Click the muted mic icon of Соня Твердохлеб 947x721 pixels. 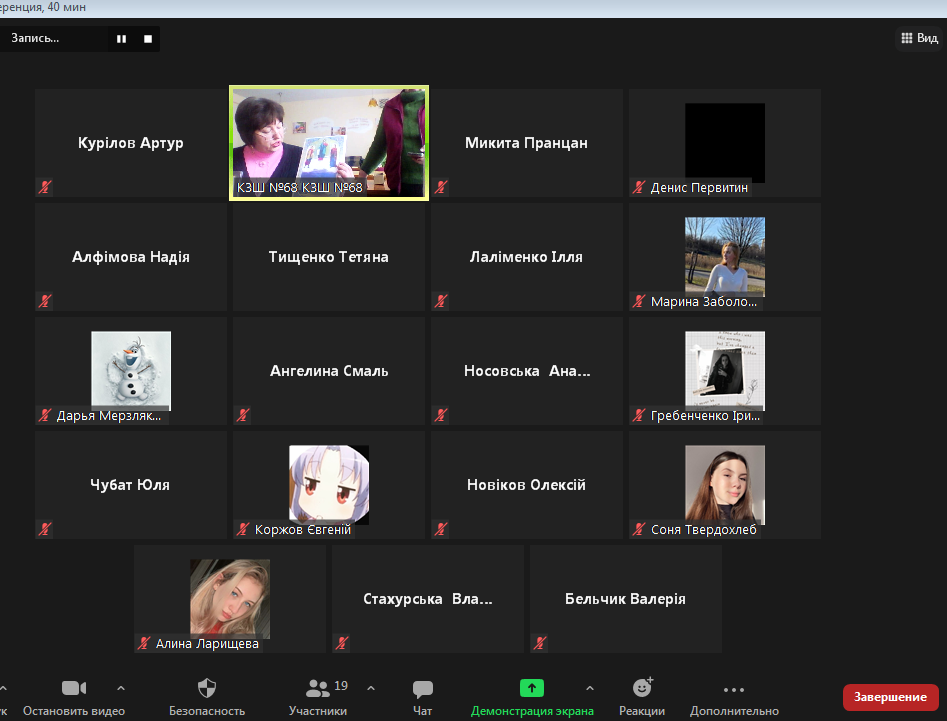[639, 529]
